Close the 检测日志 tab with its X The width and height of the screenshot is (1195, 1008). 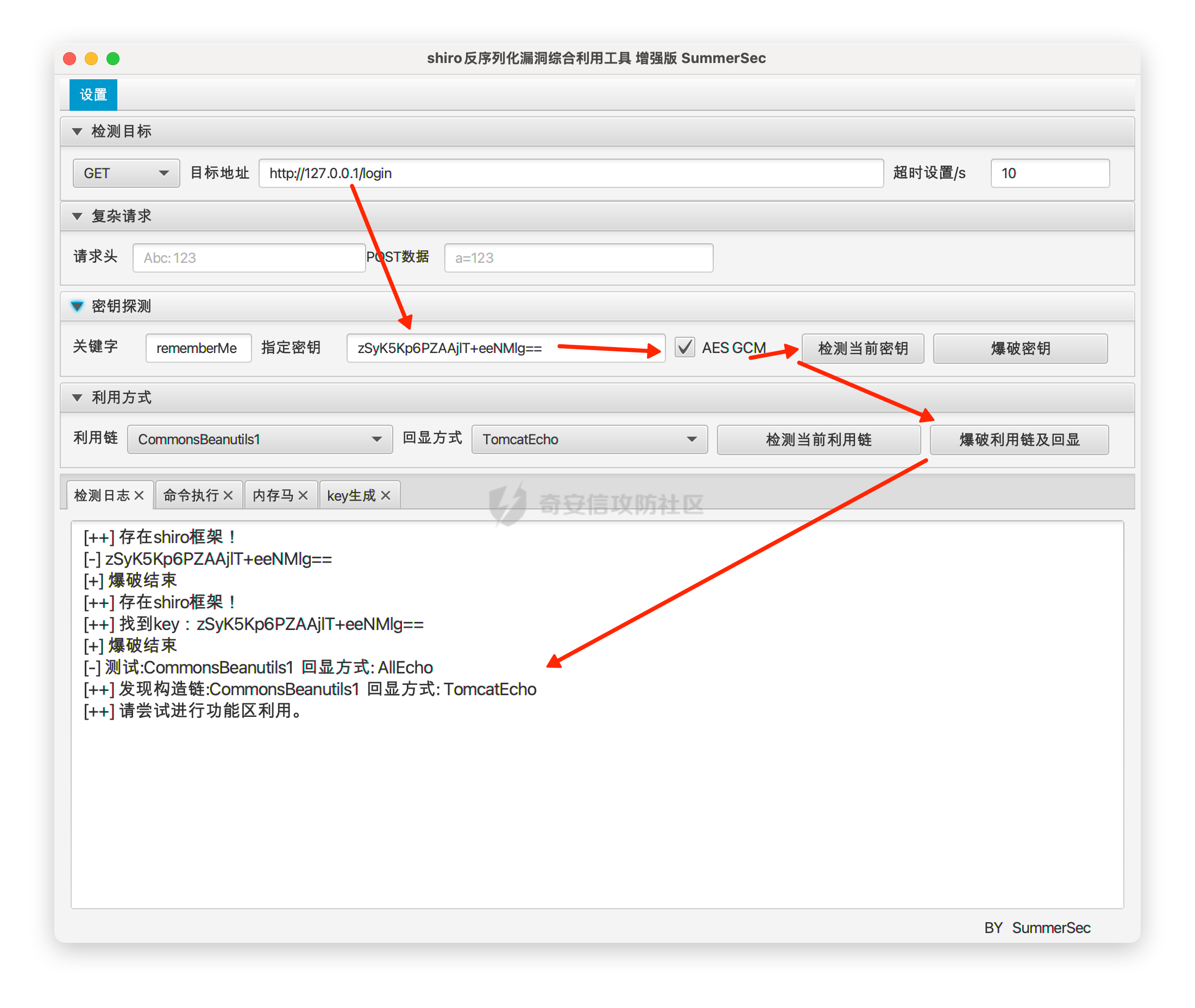click(x=139, y=495)
